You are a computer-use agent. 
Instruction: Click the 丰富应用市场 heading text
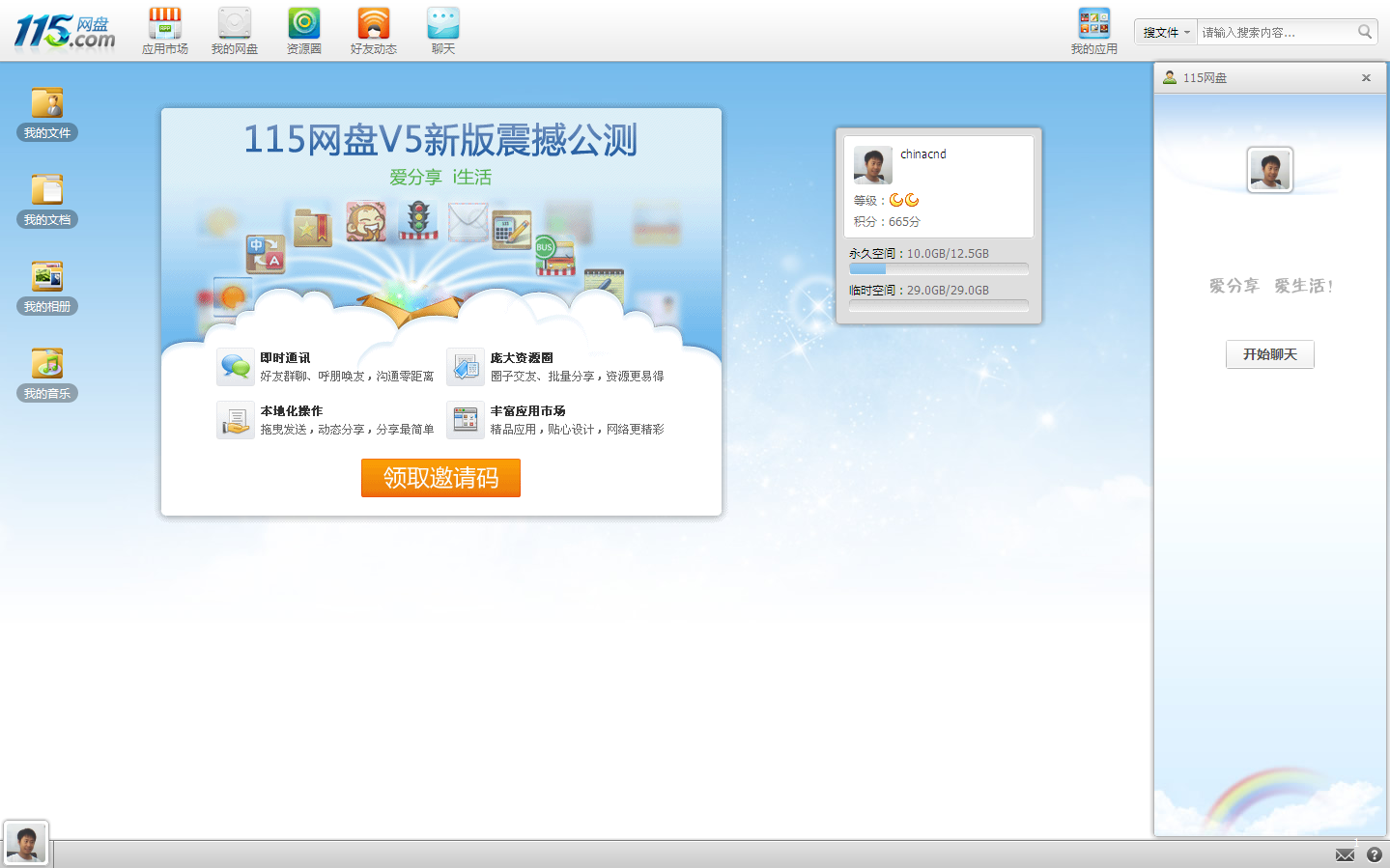527,411
